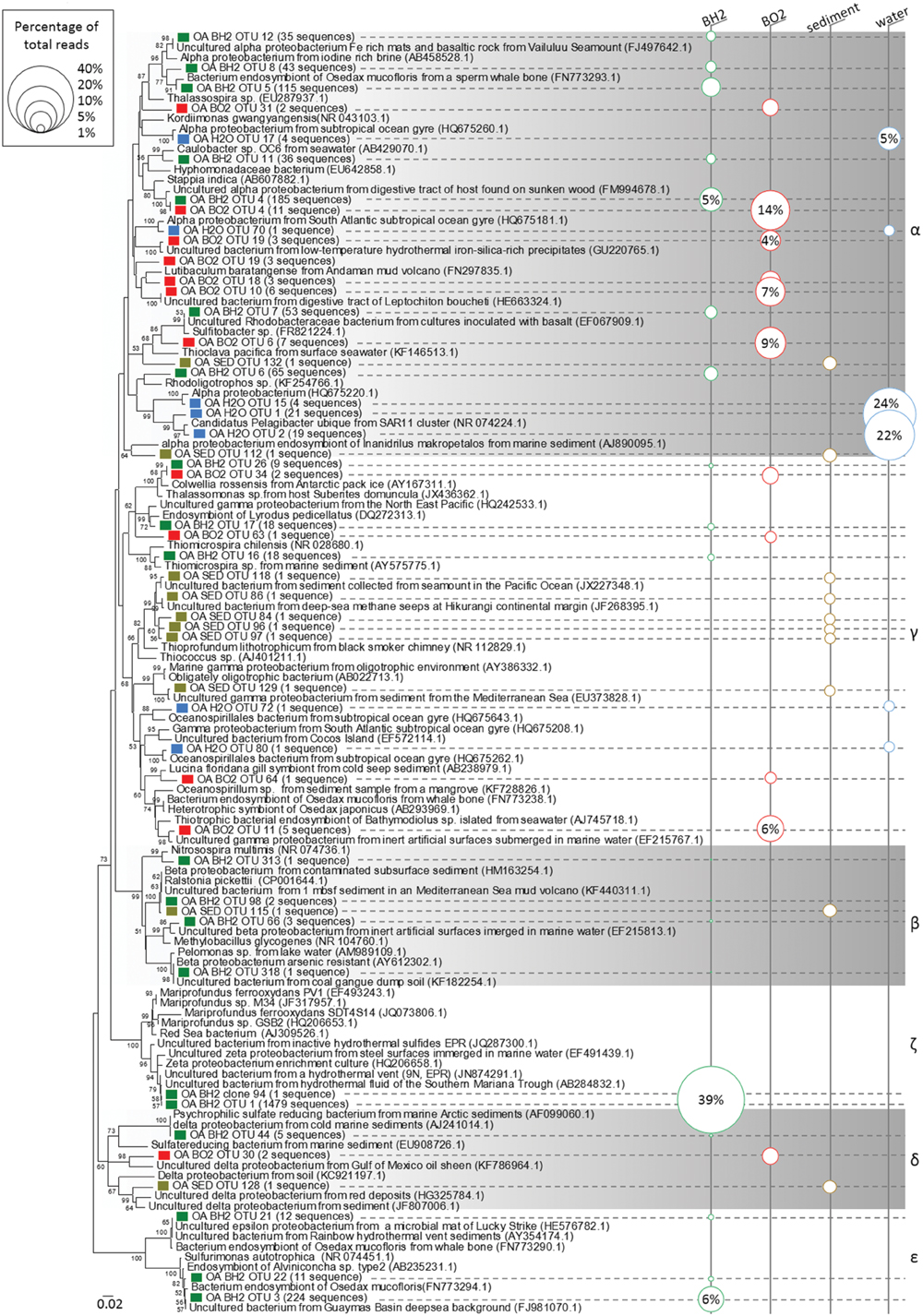This screenshot has height=1316, width=923.
Task: Click the BH2 column header
Action: [x=713, y=18]
